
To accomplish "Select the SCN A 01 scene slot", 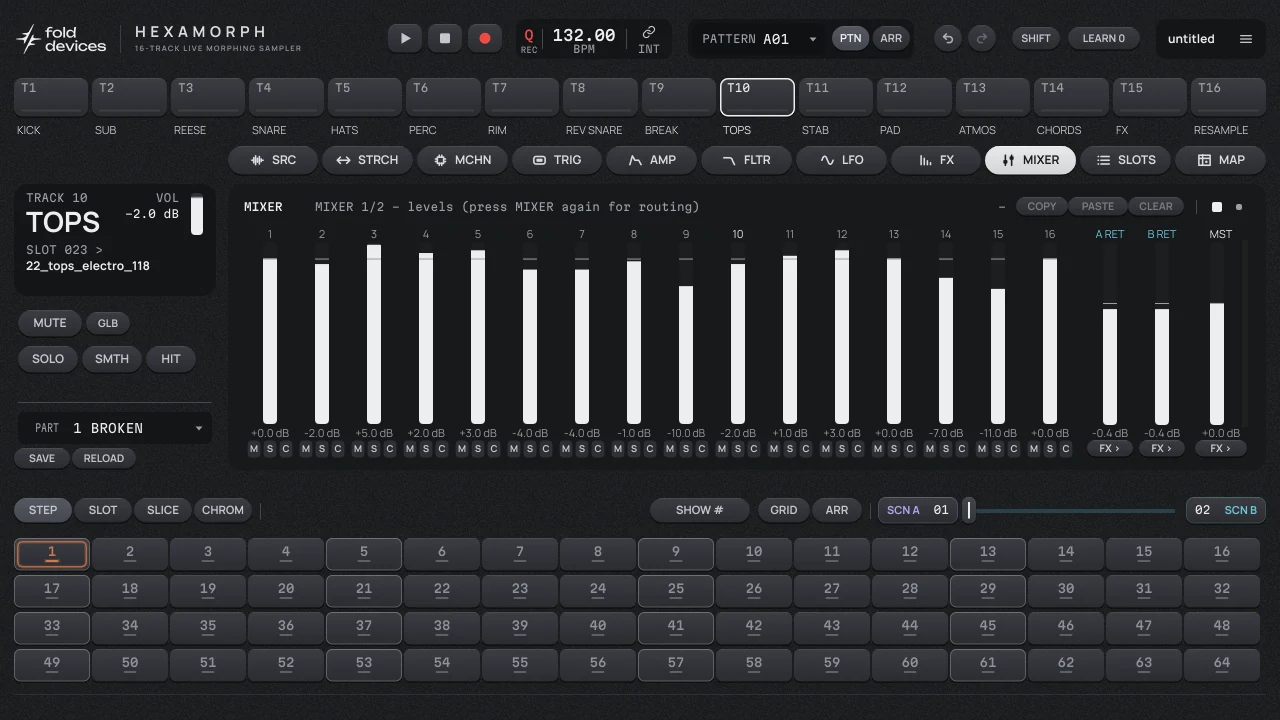I will coord(918,510).
